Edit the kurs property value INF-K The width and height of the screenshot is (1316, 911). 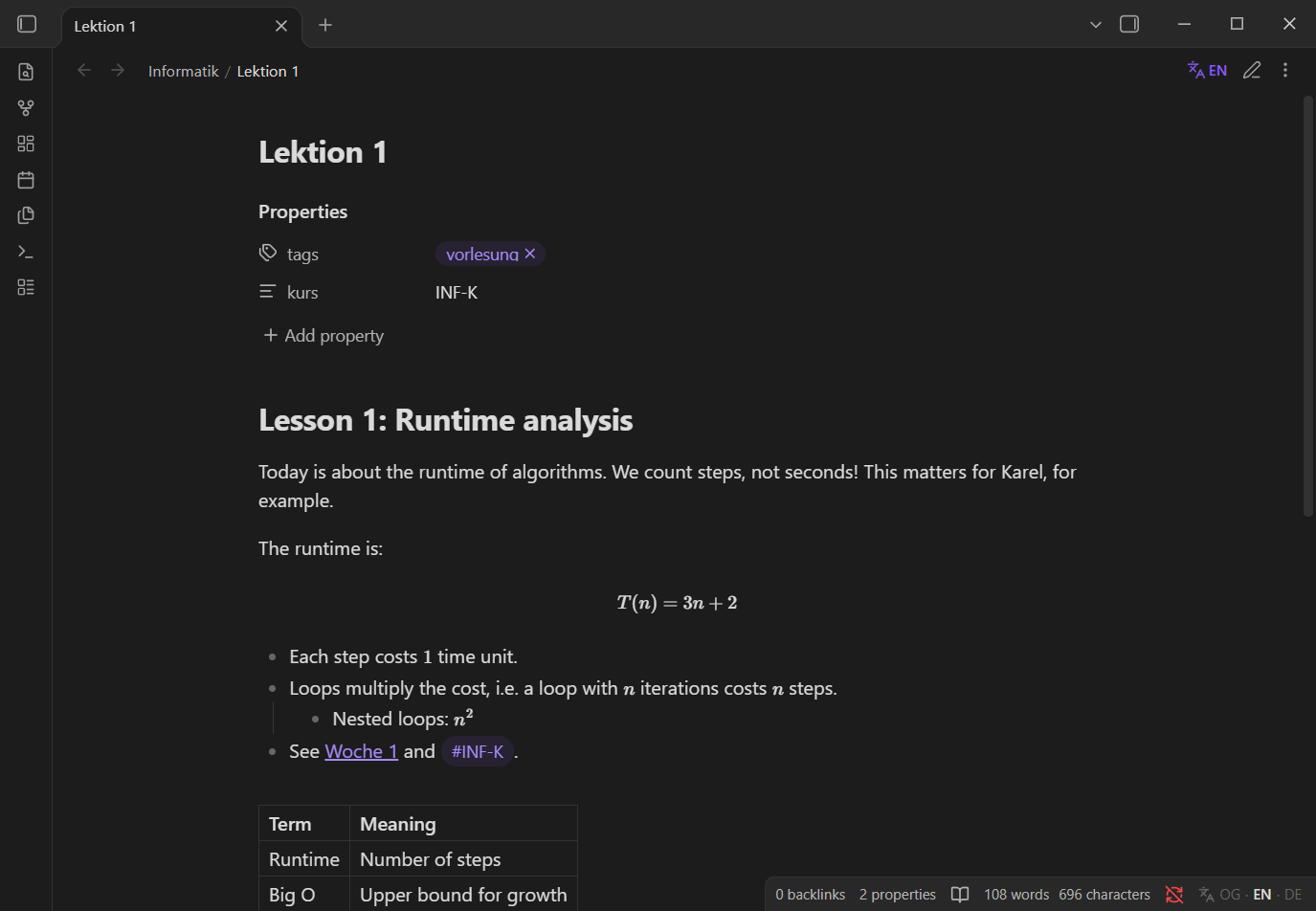point(457,293)
